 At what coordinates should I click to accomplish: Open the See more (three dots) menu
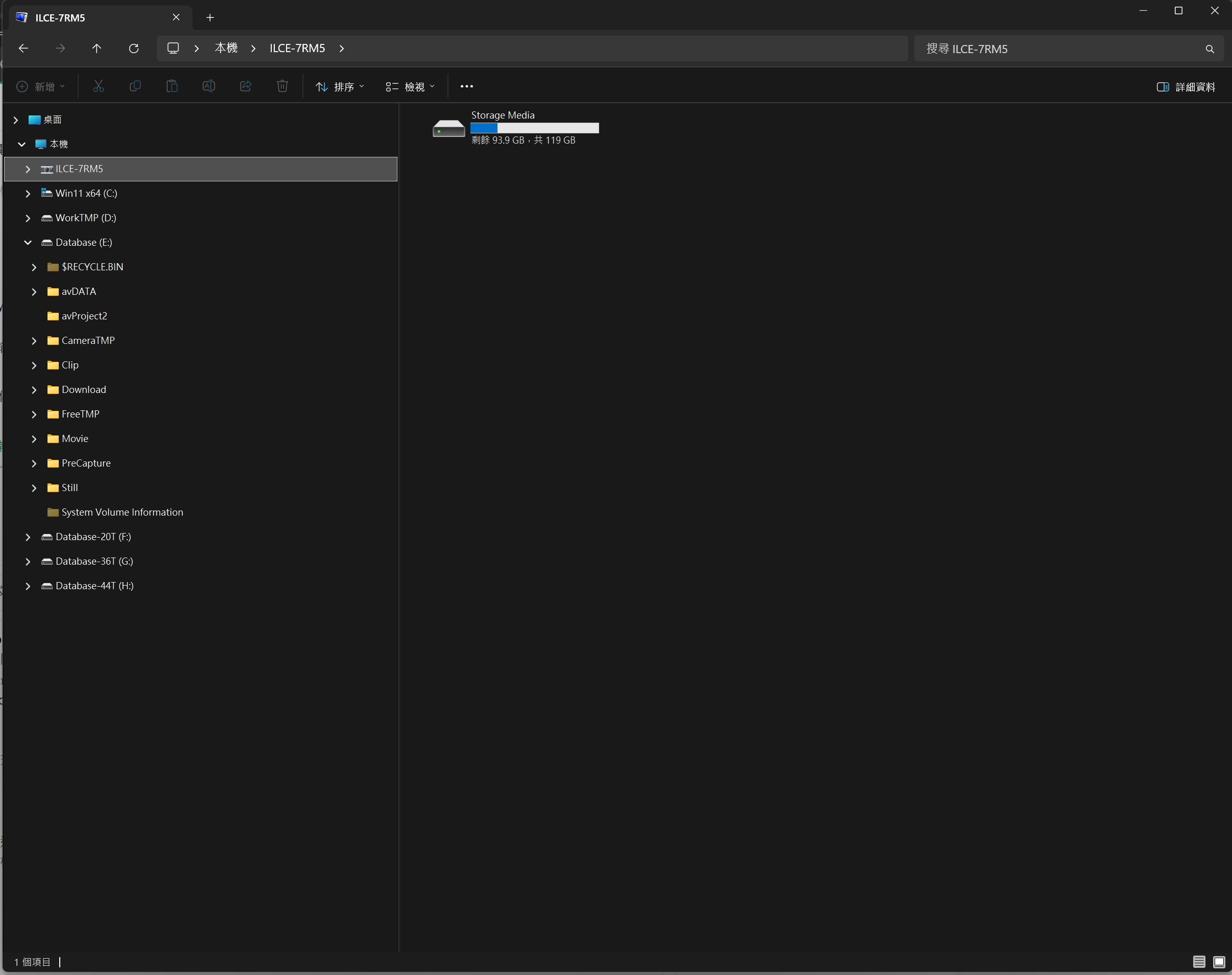point(467,86)
